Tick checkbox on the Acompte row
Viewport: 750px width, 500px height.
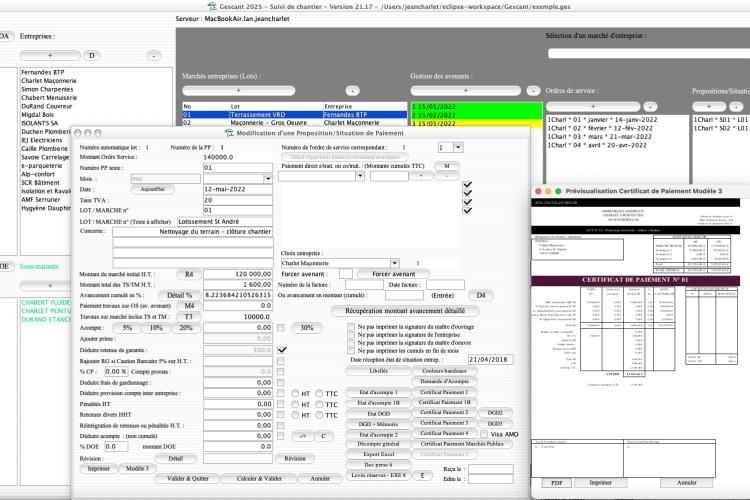(x=281, y=328)
